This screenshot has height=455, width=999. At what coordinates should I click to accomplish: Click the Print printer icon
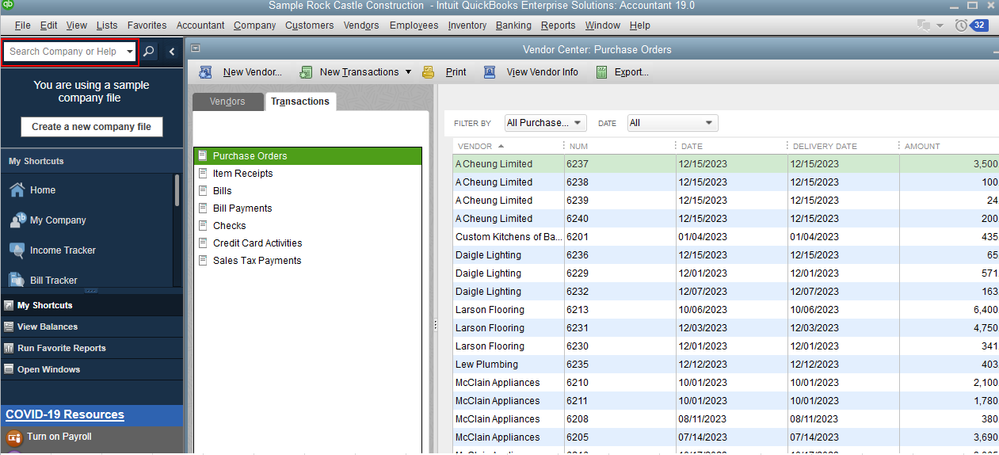coord(428,72)
